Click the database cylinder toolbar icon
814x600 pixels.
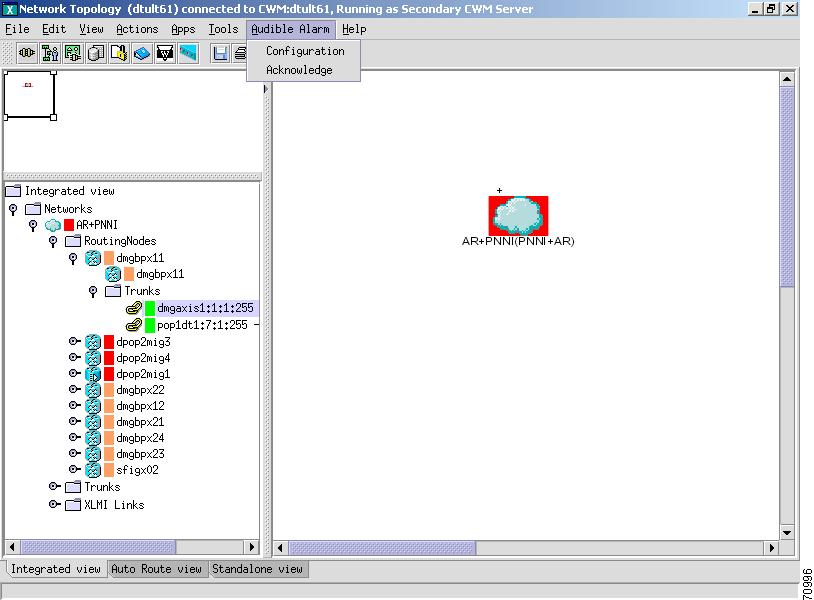[96, 53]
